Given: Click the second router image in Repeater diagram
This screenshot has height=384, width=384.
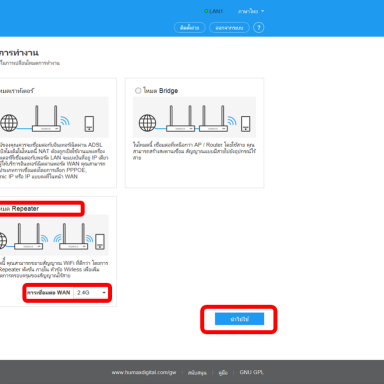Looking at the screenshot, I should pyautogui.click(x=74, y=236).
